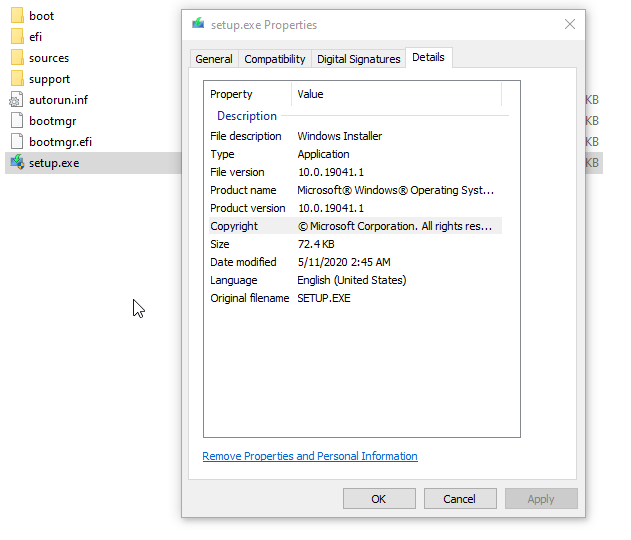Click the bootmgr.efi file icon
Viewport: 631px width, 540px height.
(x=17, y=141)
